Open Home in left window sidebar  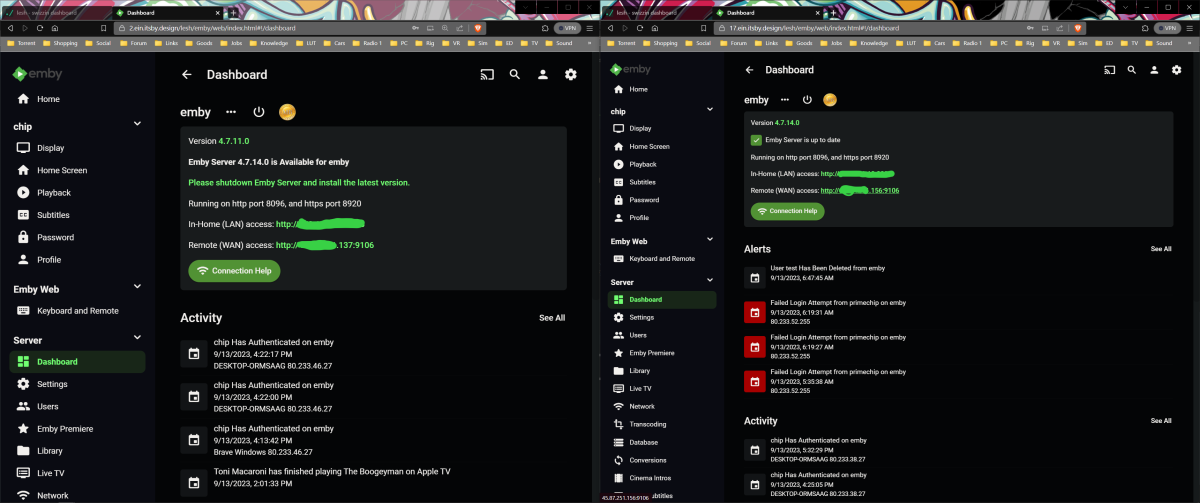coord(77,99)
